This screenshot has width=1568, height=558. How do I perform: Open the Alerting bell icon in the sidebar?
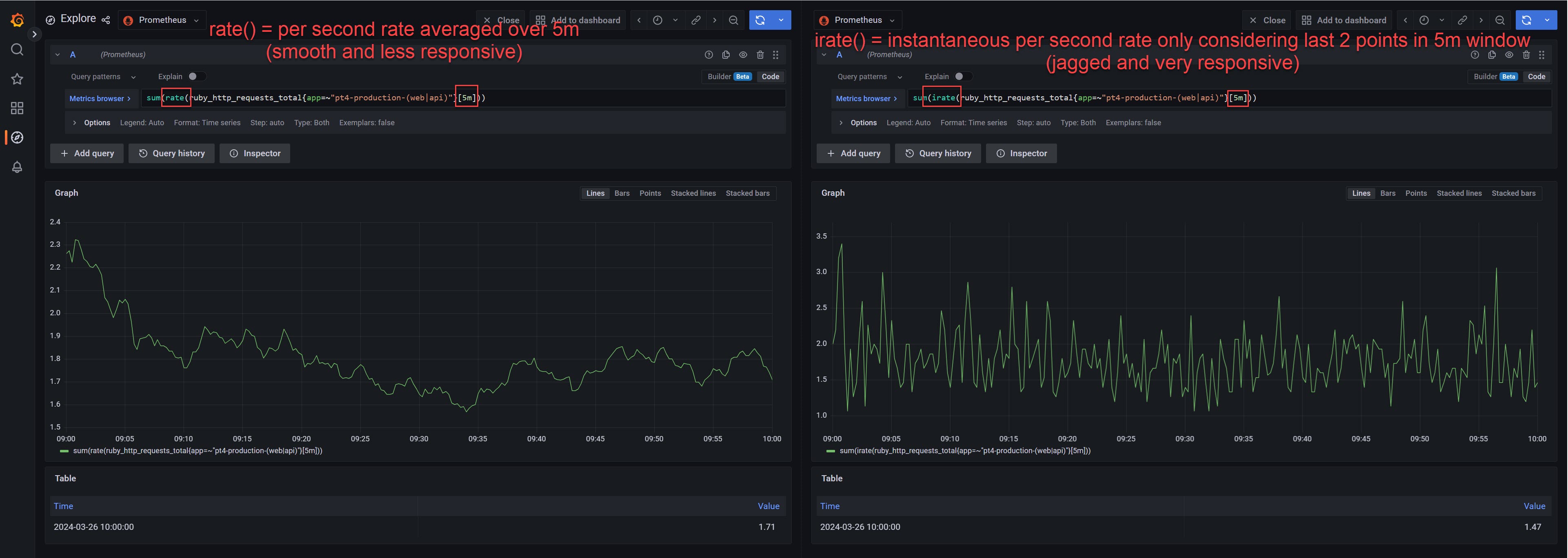17,167
